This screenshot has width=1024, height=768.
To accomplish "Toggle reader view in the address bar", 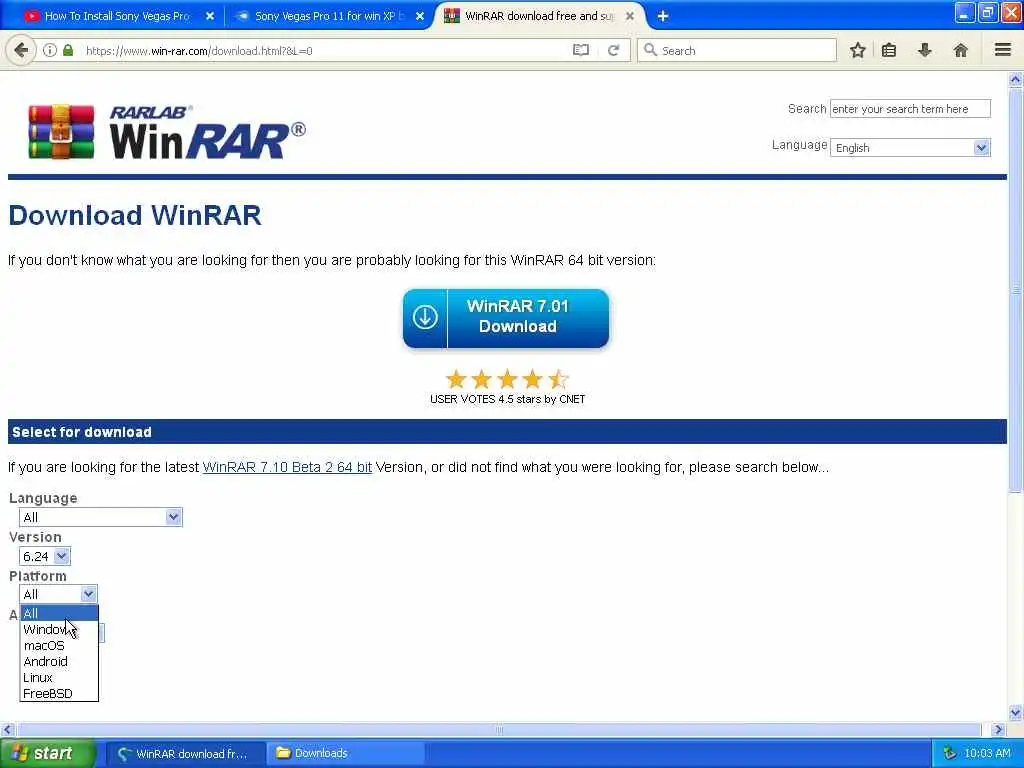I will pos(581,50).
